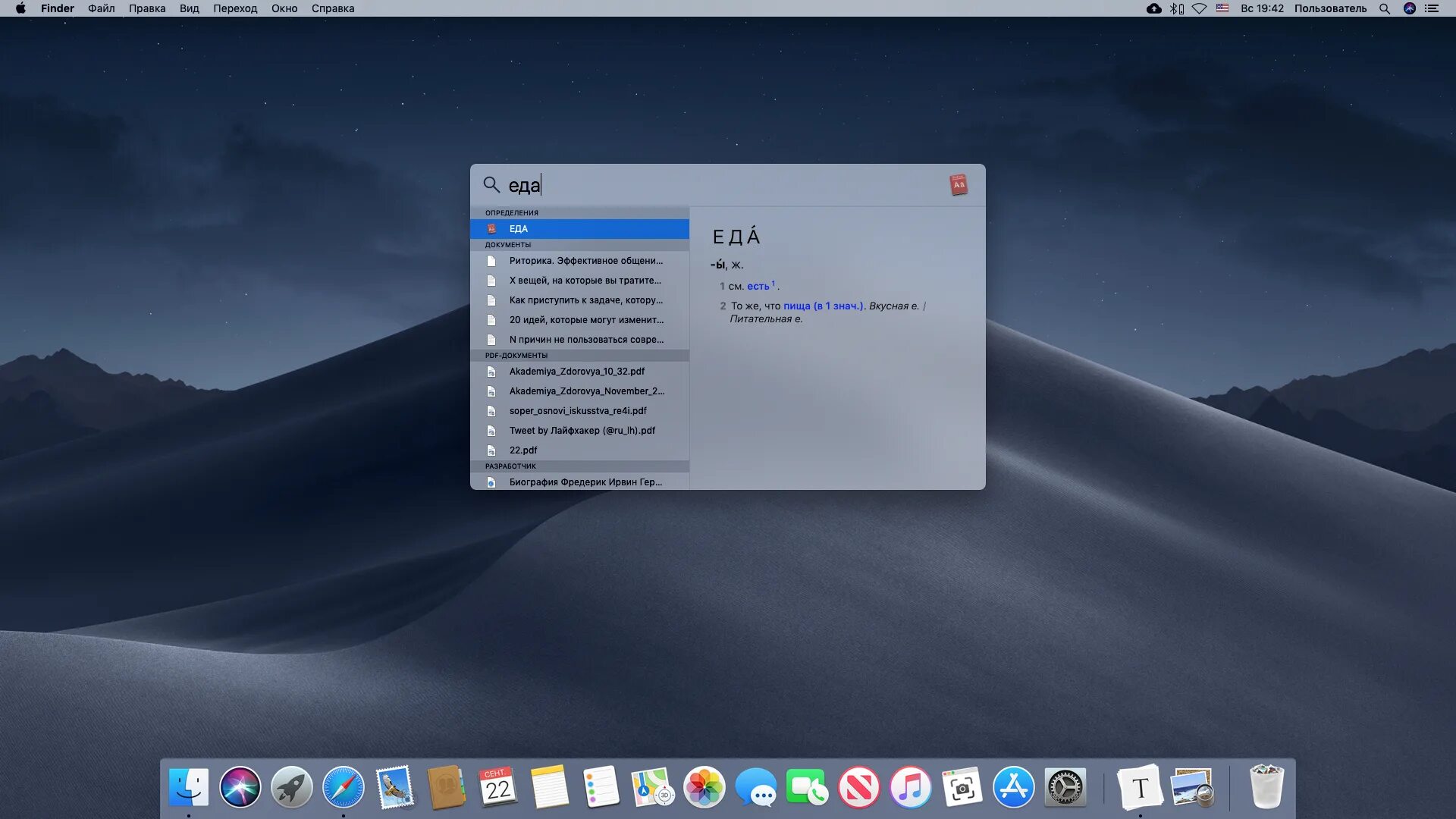Image resolution: width=1456 pixels, height=819 pixels.
Task: Select the ЕДА definition result
Action: (579, 228)
